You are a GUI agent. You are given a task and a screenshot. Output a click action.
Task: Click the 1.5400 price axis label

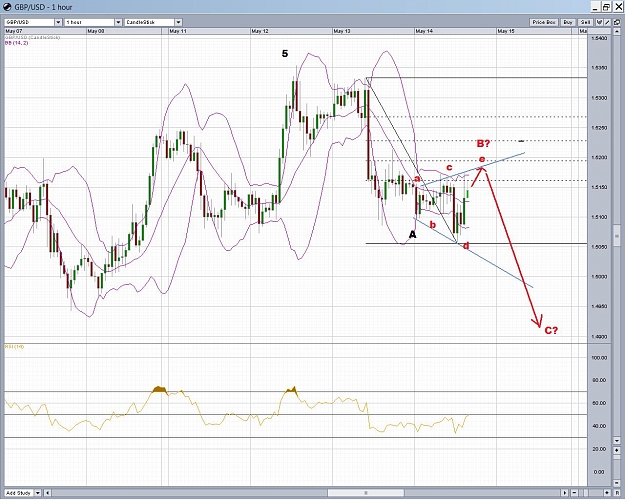[x=599, y=38]
